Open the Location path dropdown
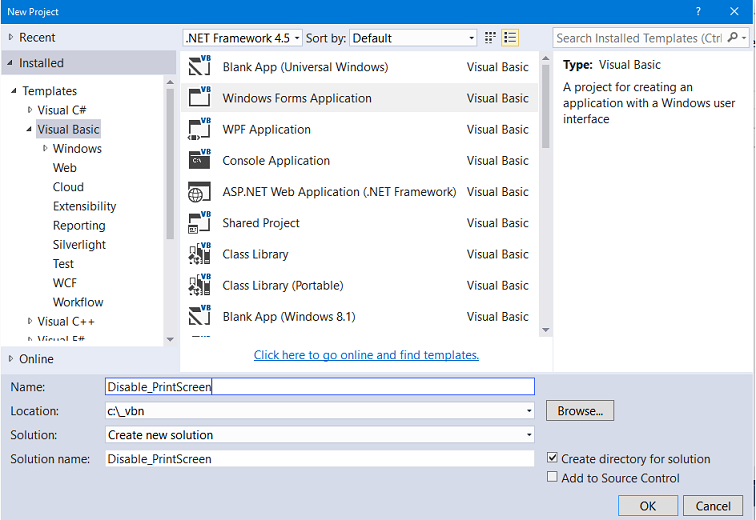Viewport: 756px width, 520px height. point(529,411)
